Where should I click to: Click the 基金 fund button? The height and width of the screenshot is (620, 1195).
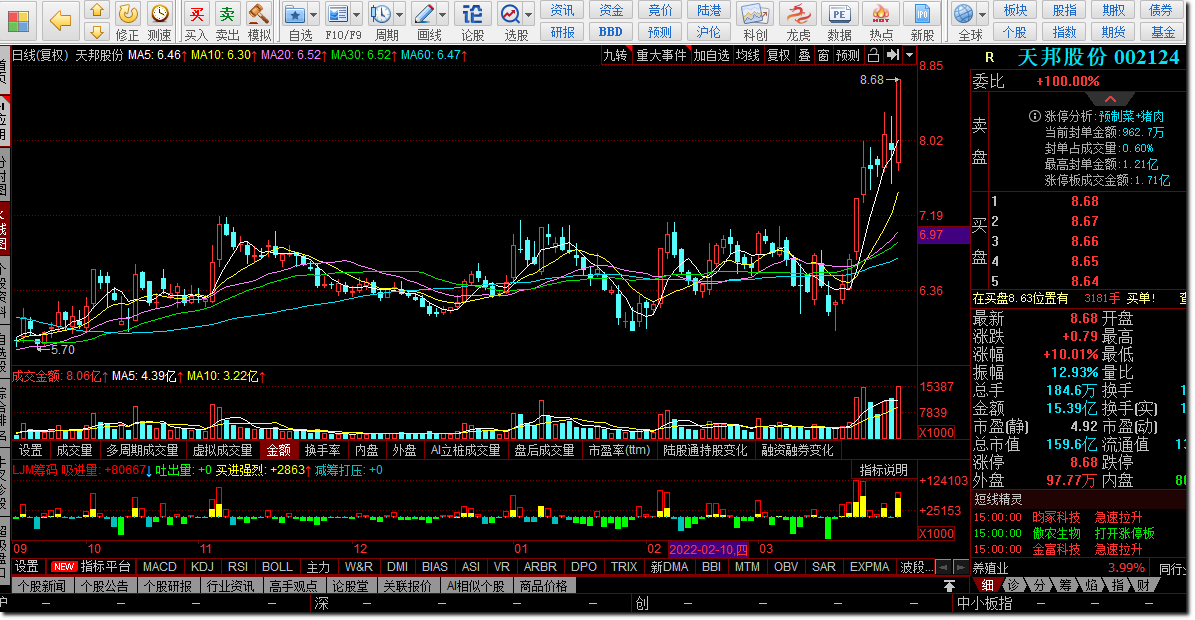click(x=1163, y=32)
